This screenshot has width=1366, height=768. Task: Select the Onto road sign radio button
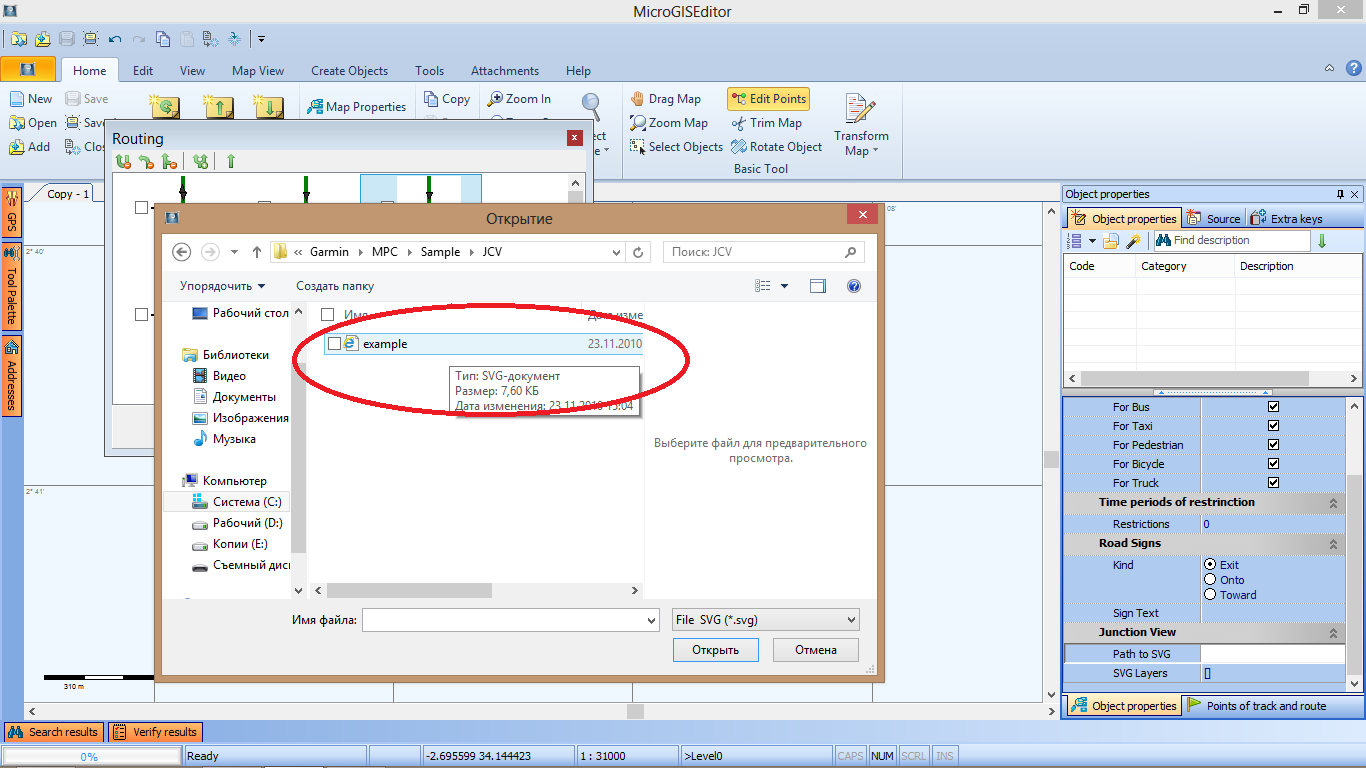click(x=1210, y=580)
